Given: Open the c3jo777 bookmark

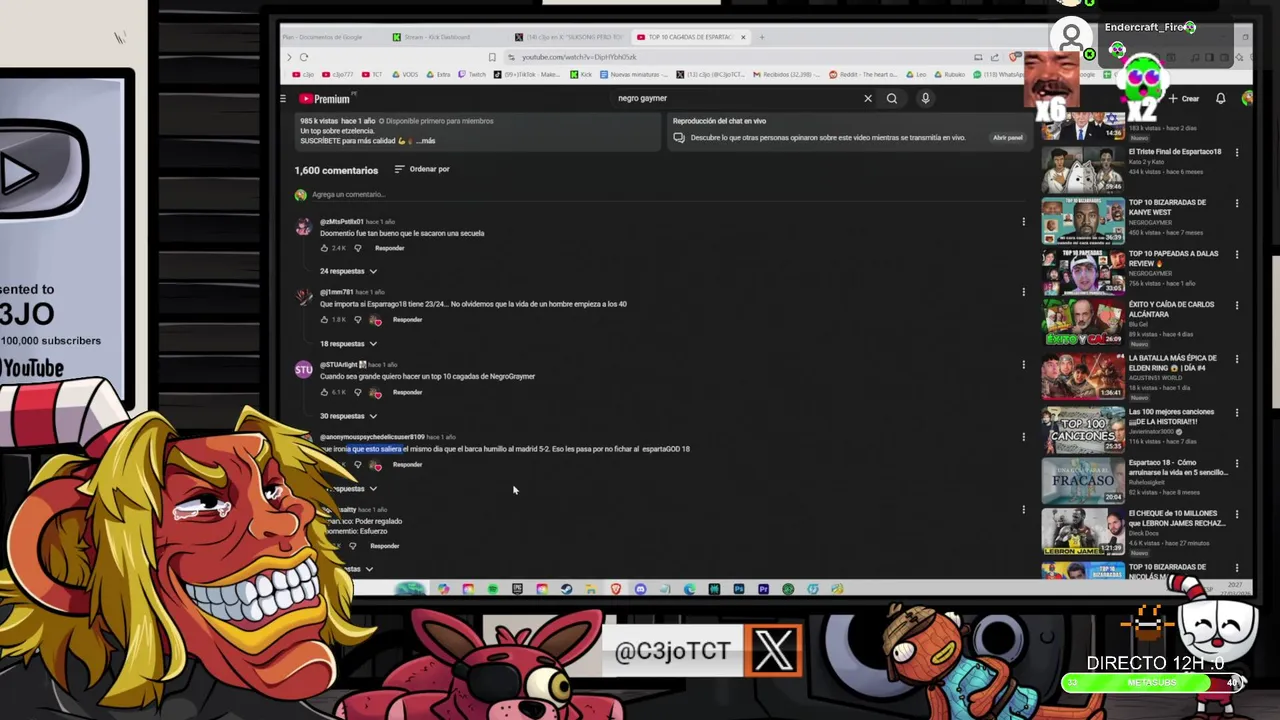Looking at the screenshot, I should (337, 74).
